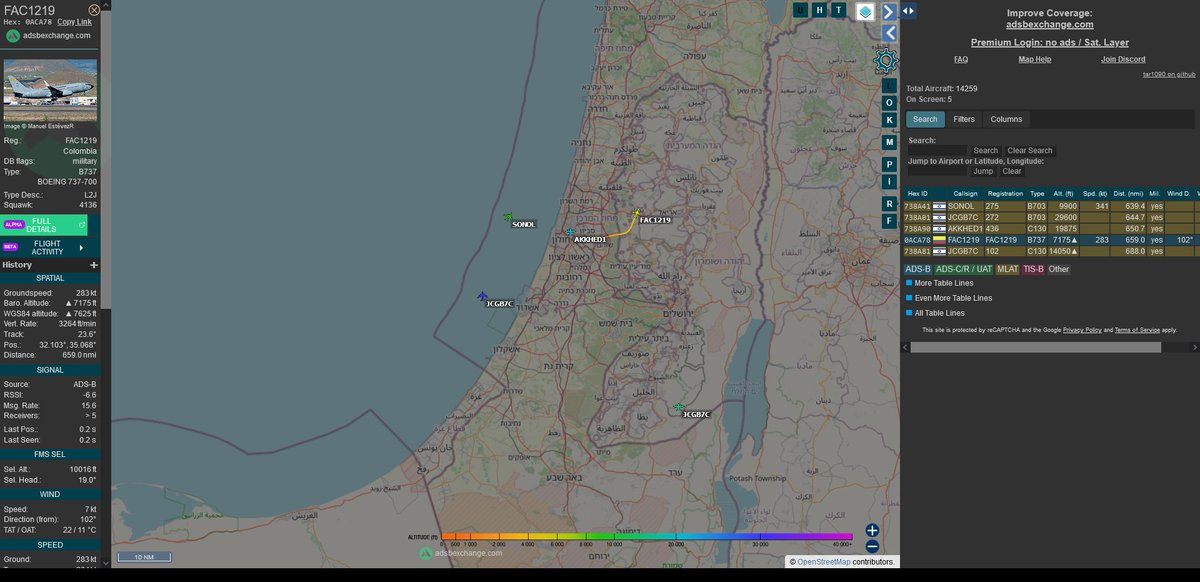The width and height of the screenshot is (1200, 582).
Task: Click the K map control button
Action: (889, 120)
